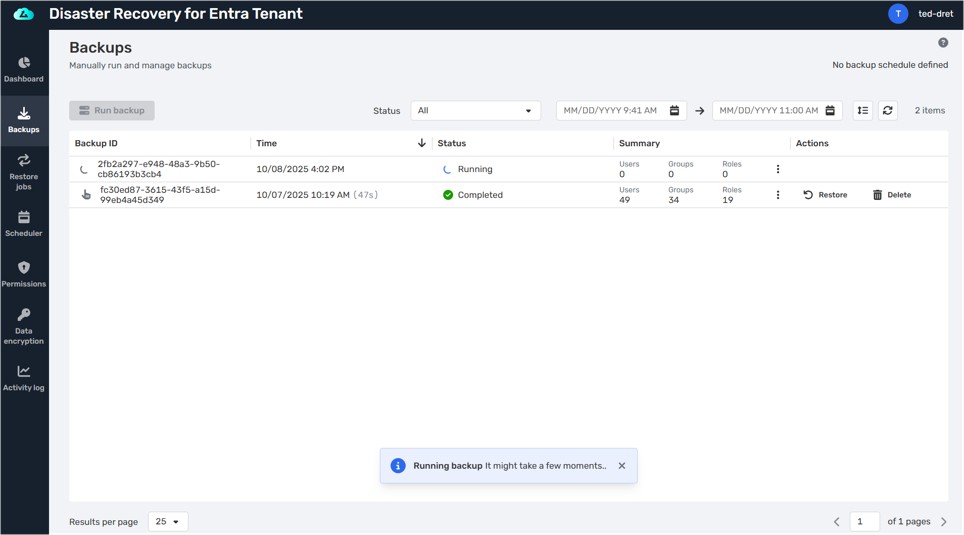Dismiss the Running backup notification
The image size is (964, 535).
(x=622, y=466)
